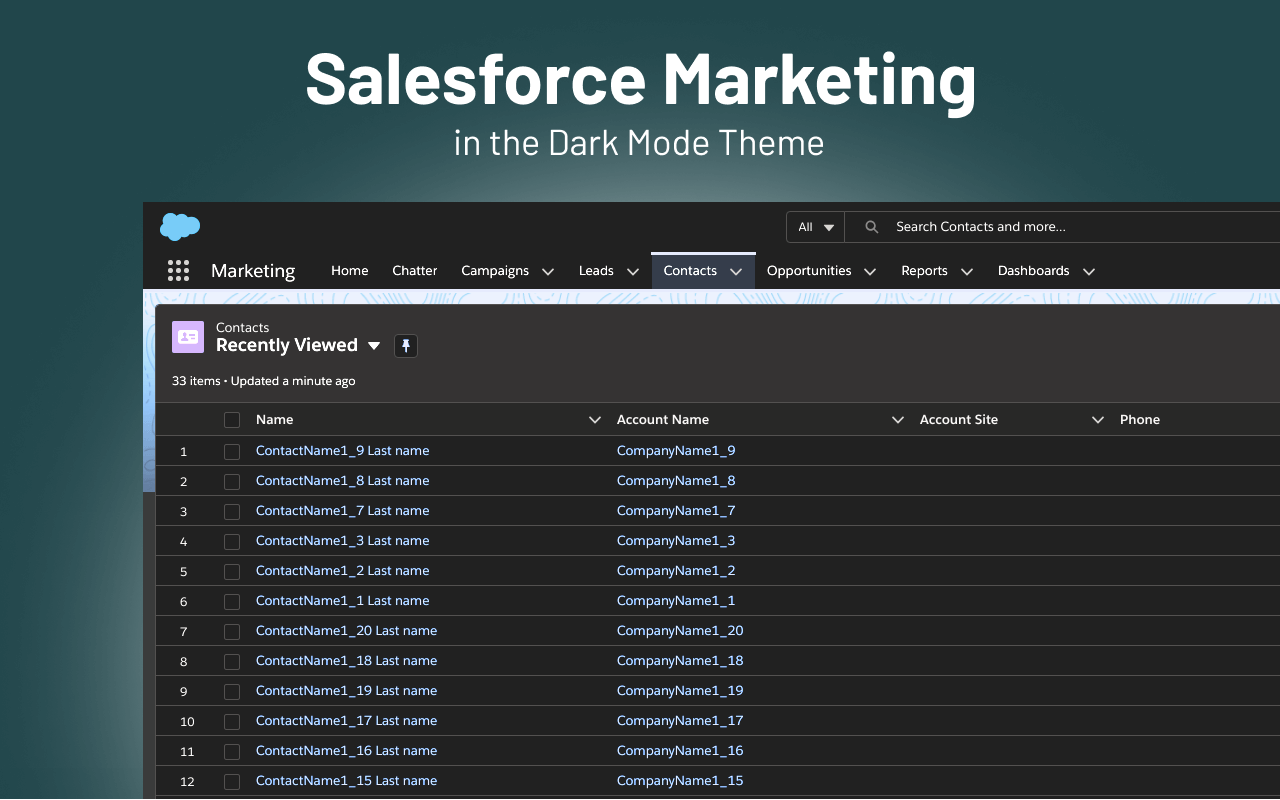Check the checkbox for ContactName1_9 Last name

pyautogui.click(x=232, y=451)
